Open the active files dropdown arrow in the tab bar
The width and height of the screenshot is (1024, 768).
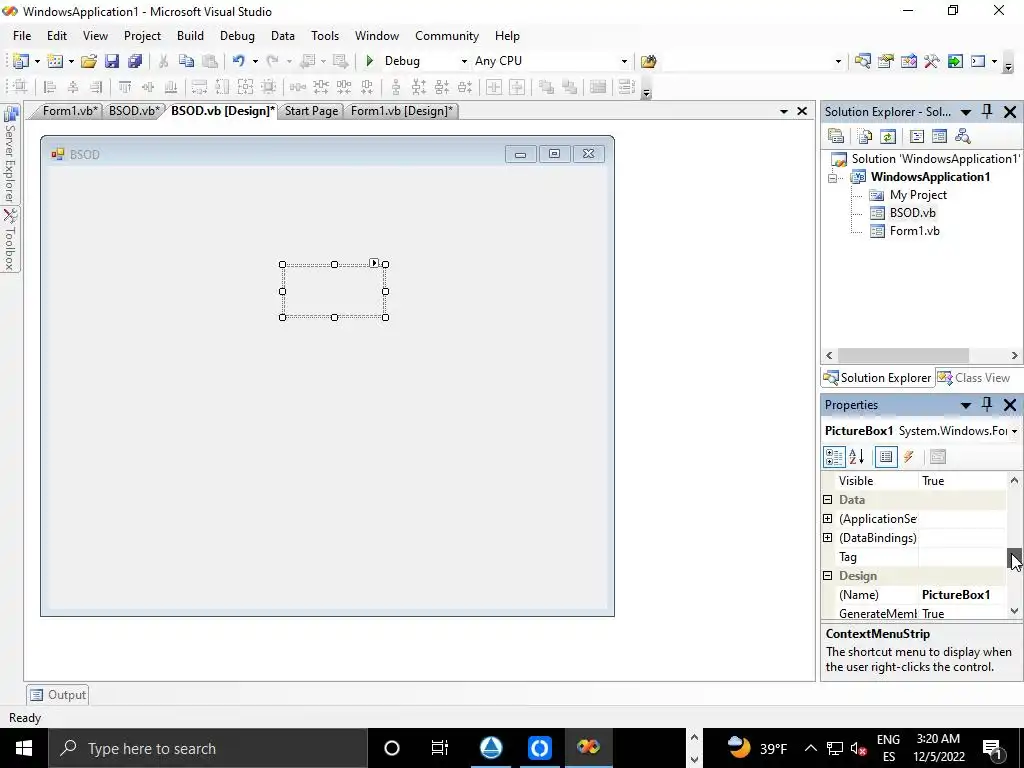pos(784,112)
